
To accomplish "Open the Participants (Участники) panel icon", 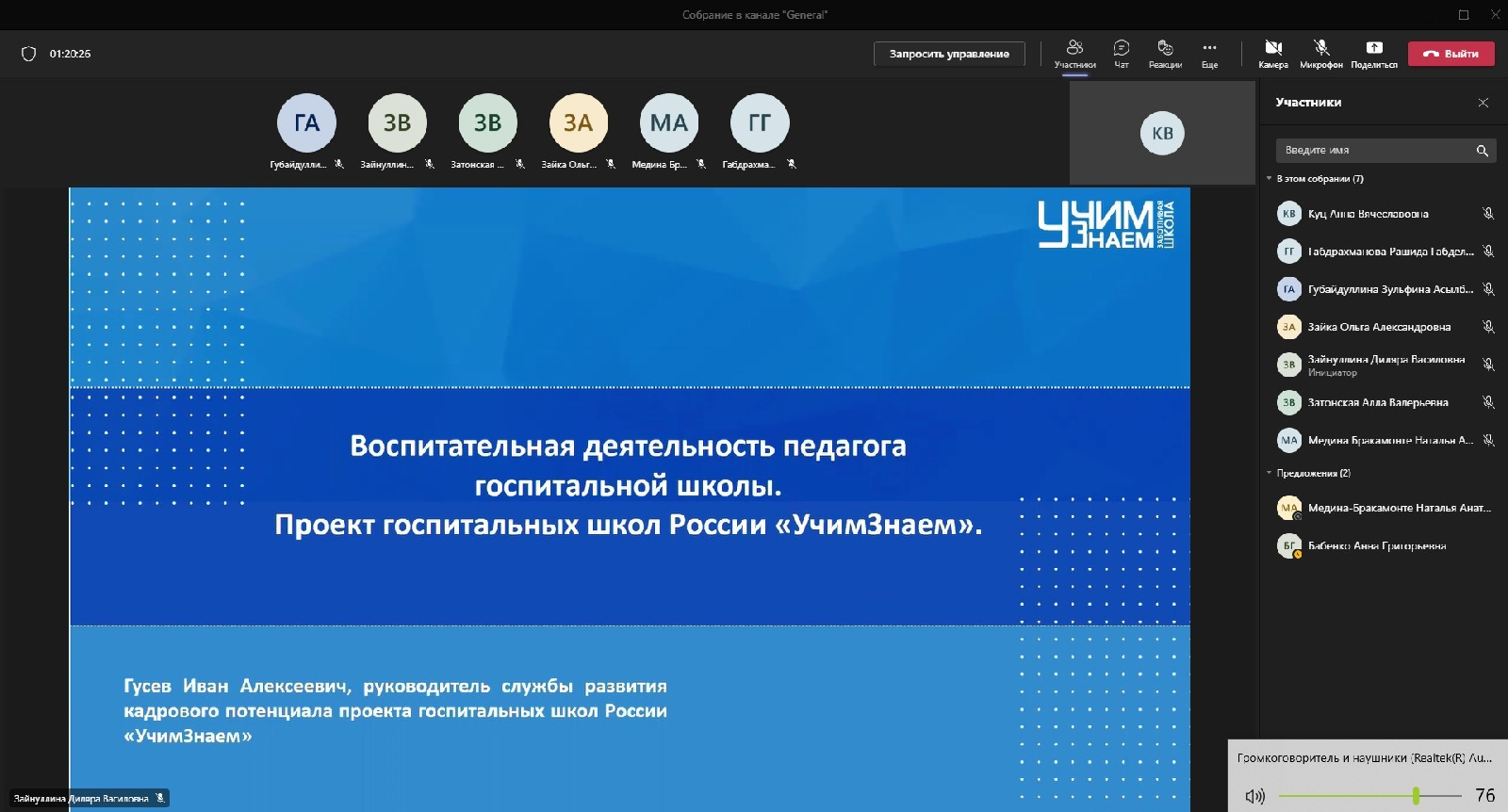I will (1074, 48).
